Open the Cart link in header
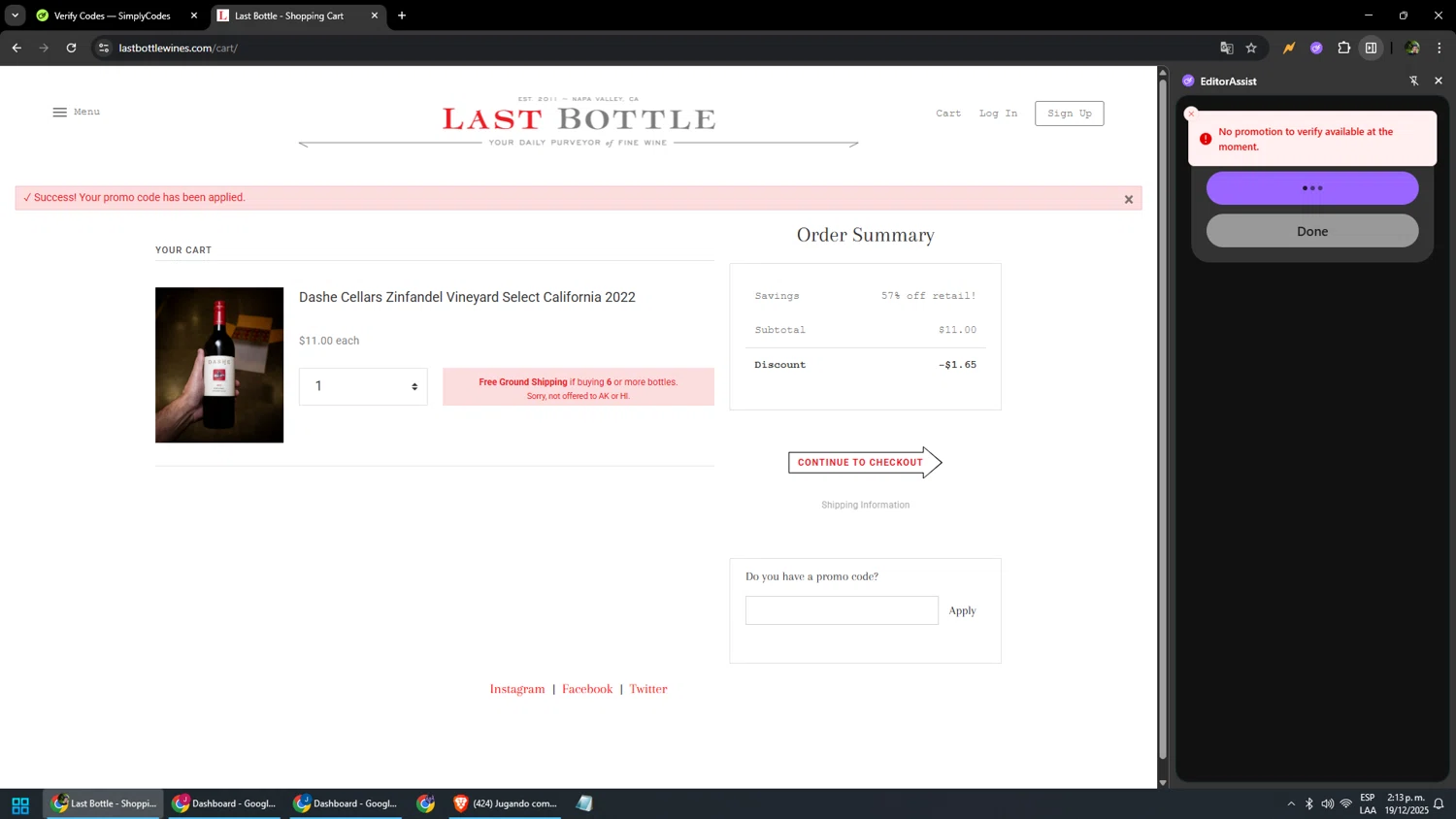 tap(948, 114)
